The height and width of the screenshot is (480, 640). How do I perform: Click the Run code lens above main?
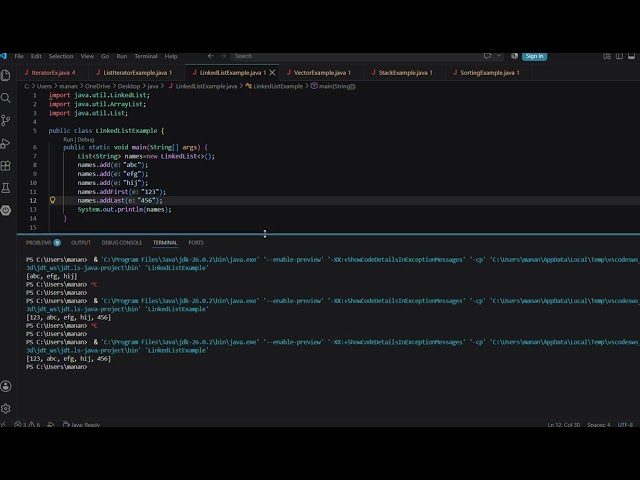click(68, 140)
